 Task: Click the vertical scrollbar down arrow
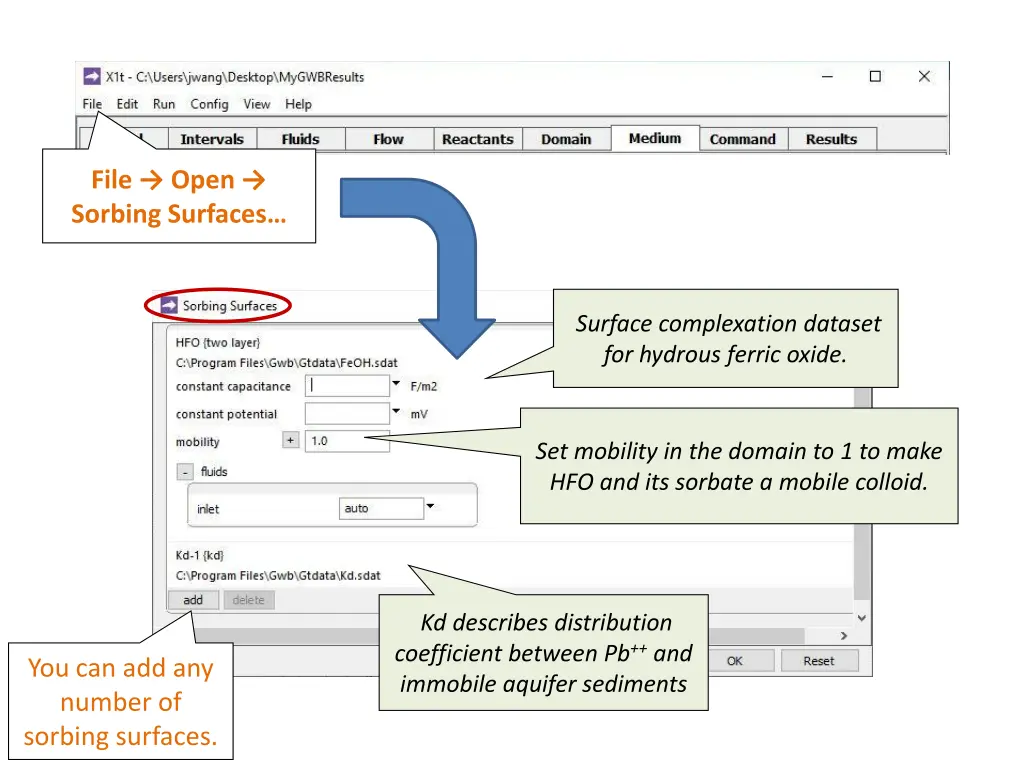(862, 618)
